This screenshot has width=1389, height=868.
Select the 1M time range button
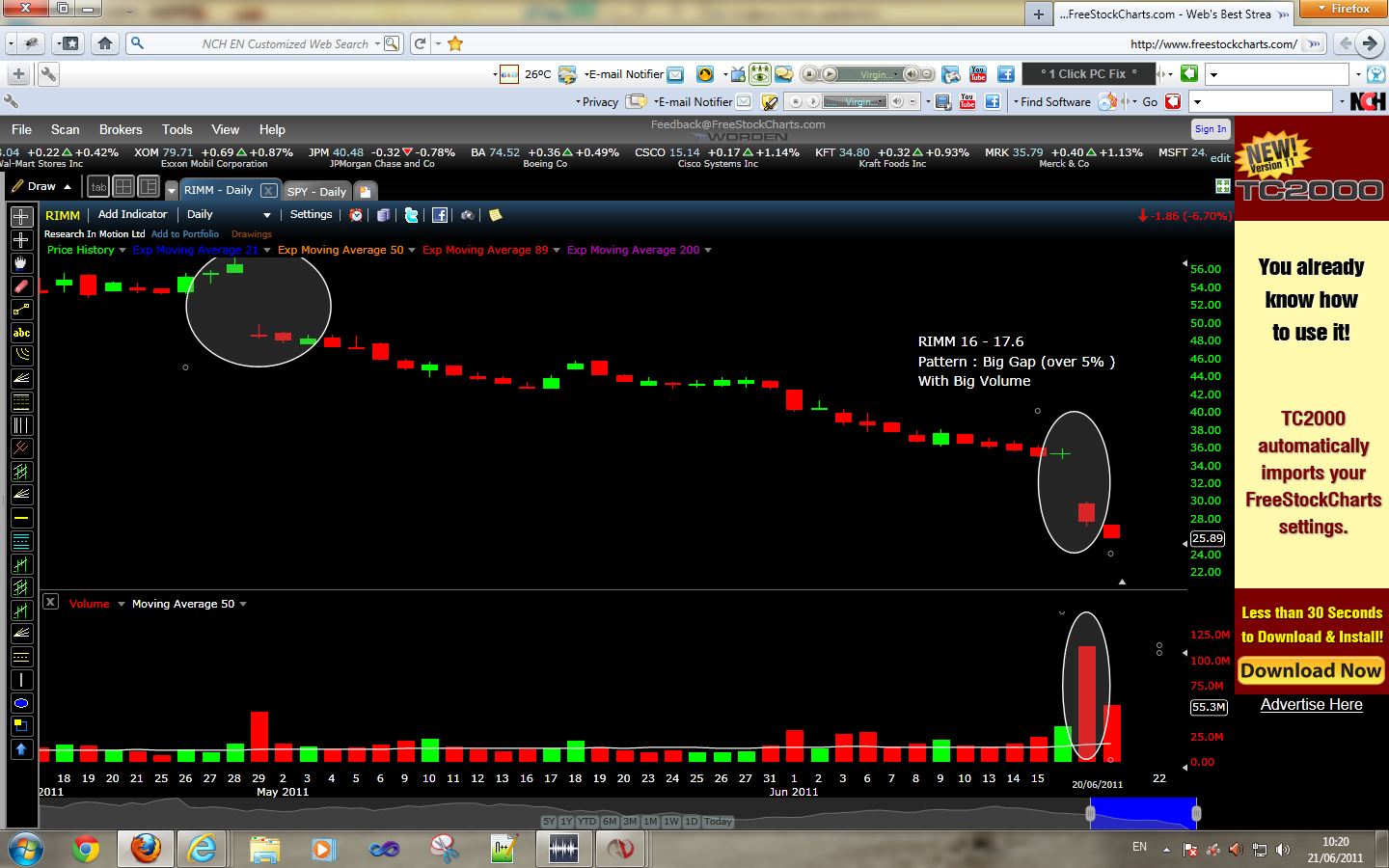pos(650,822)
